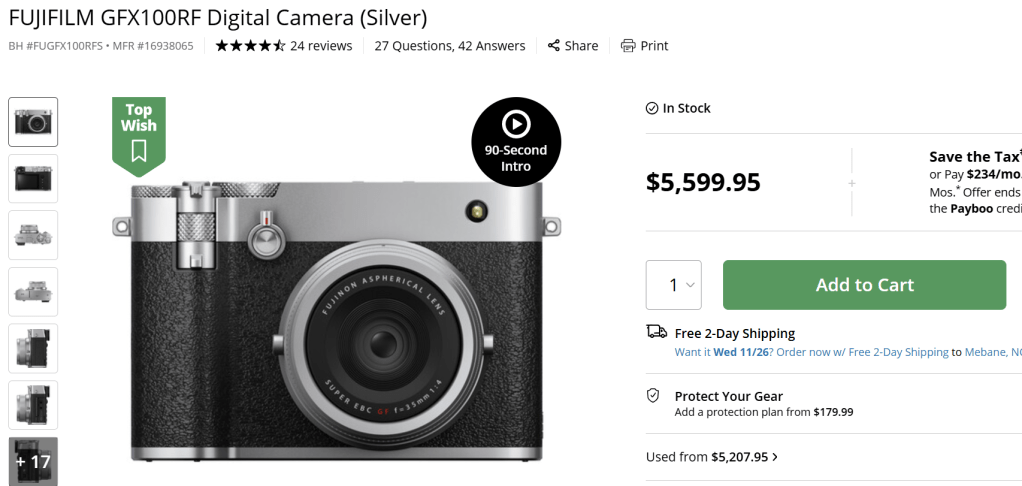The height and width of the screenshot is (486, 1022).
Task: Click the Protect Your Gear shield icon
Action: click(x=654, y=396)
